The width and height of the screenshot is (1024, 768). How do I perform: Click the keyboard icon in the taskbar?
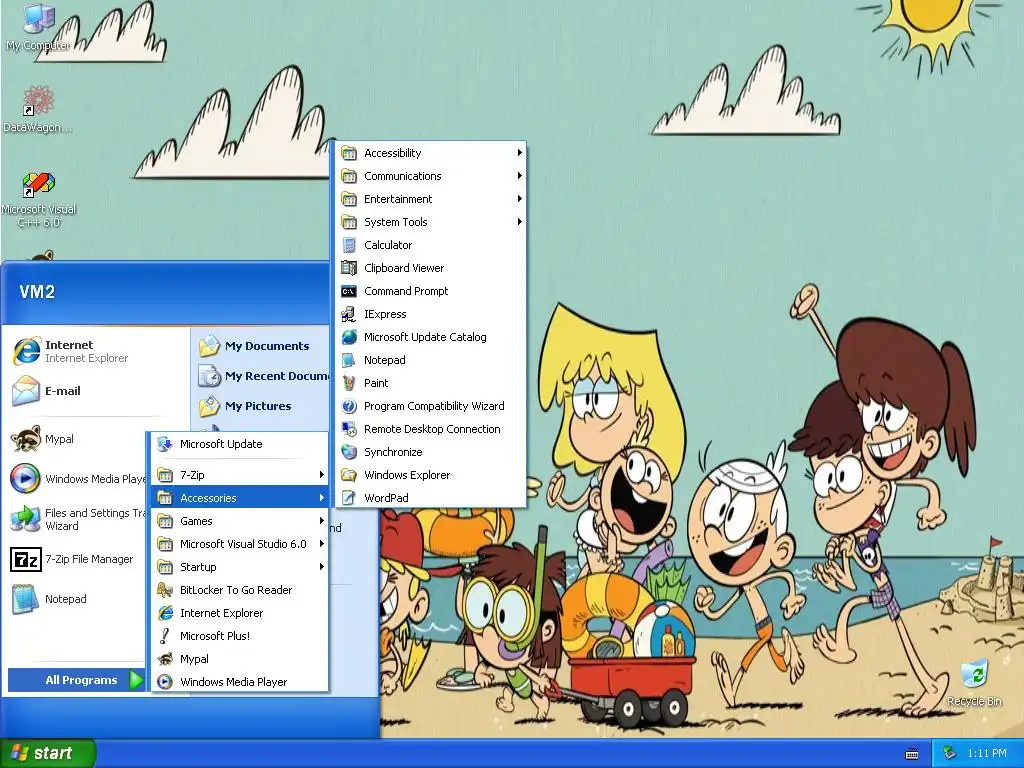pos(912,754)
